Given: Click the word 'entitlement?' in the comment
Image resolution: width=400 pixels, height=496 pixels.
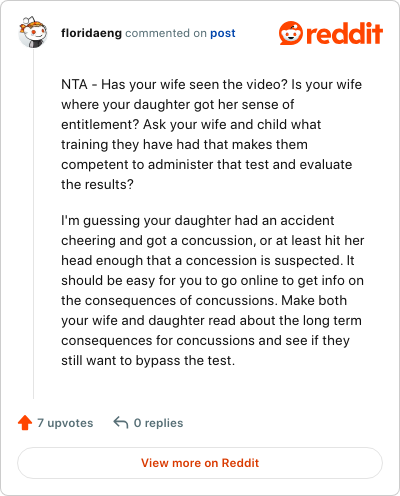Looking at the screenshot, I should pos(100,124).
